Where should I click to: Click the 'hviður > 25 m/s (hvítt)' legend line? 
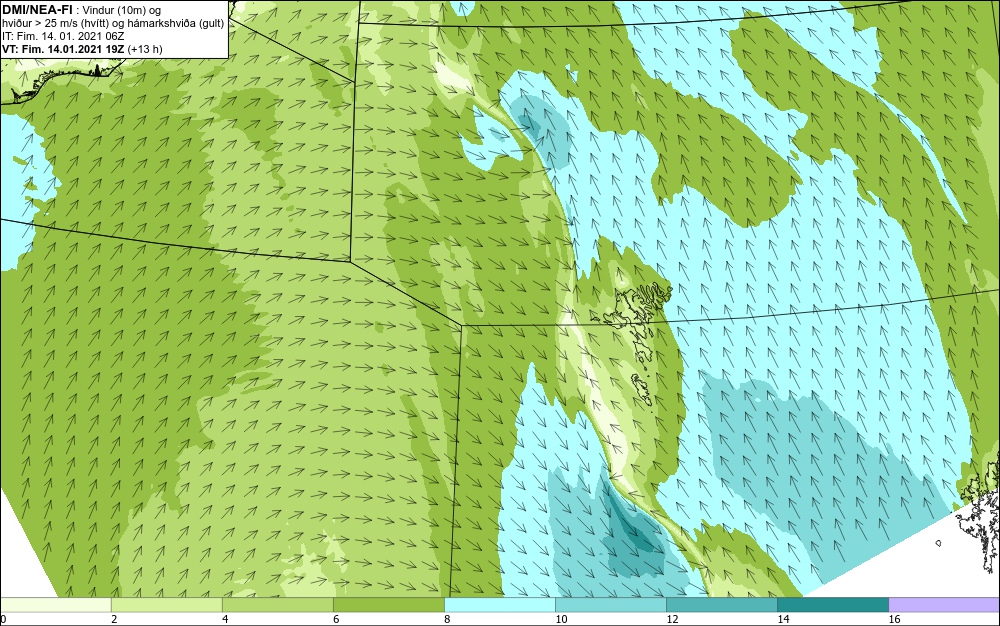(x=114, y=24)
